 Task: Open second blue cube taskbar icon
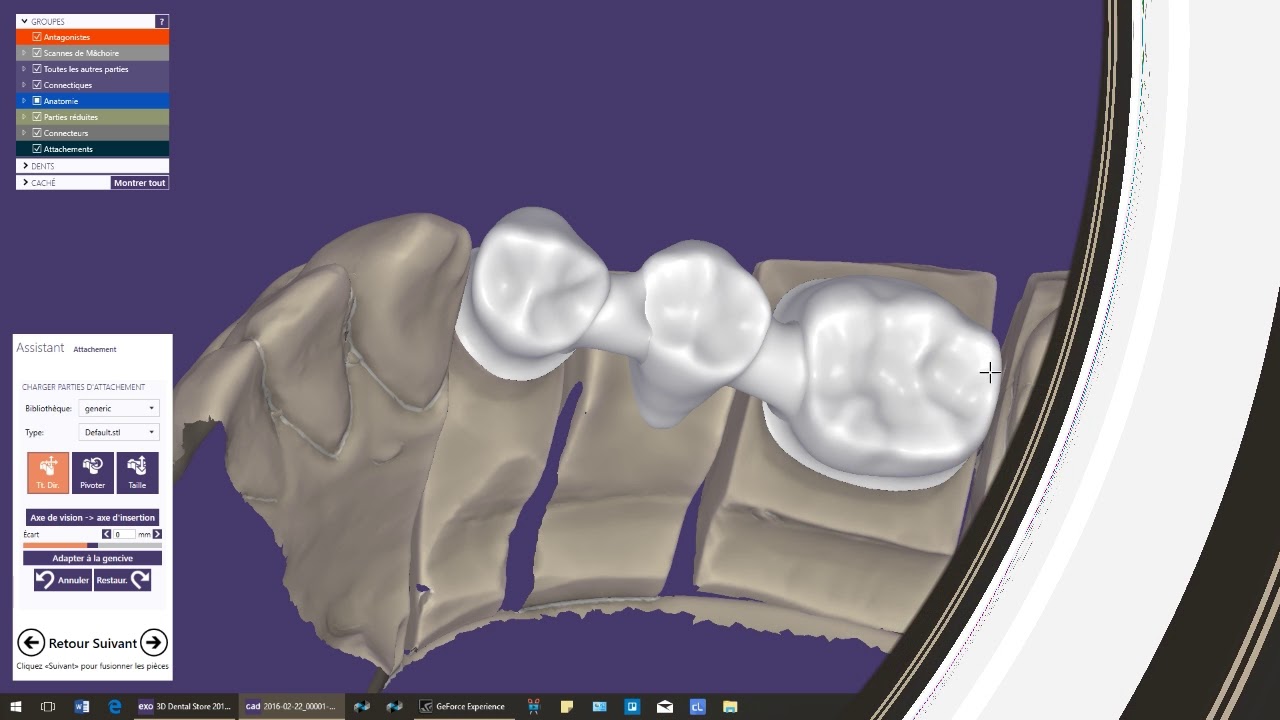coord(394,706)
